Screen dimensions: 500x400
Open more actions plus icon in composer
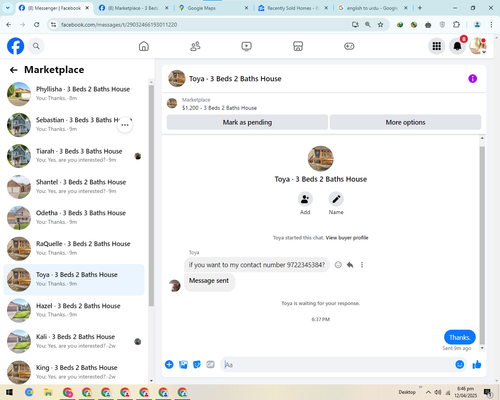[x=169, y=364]
